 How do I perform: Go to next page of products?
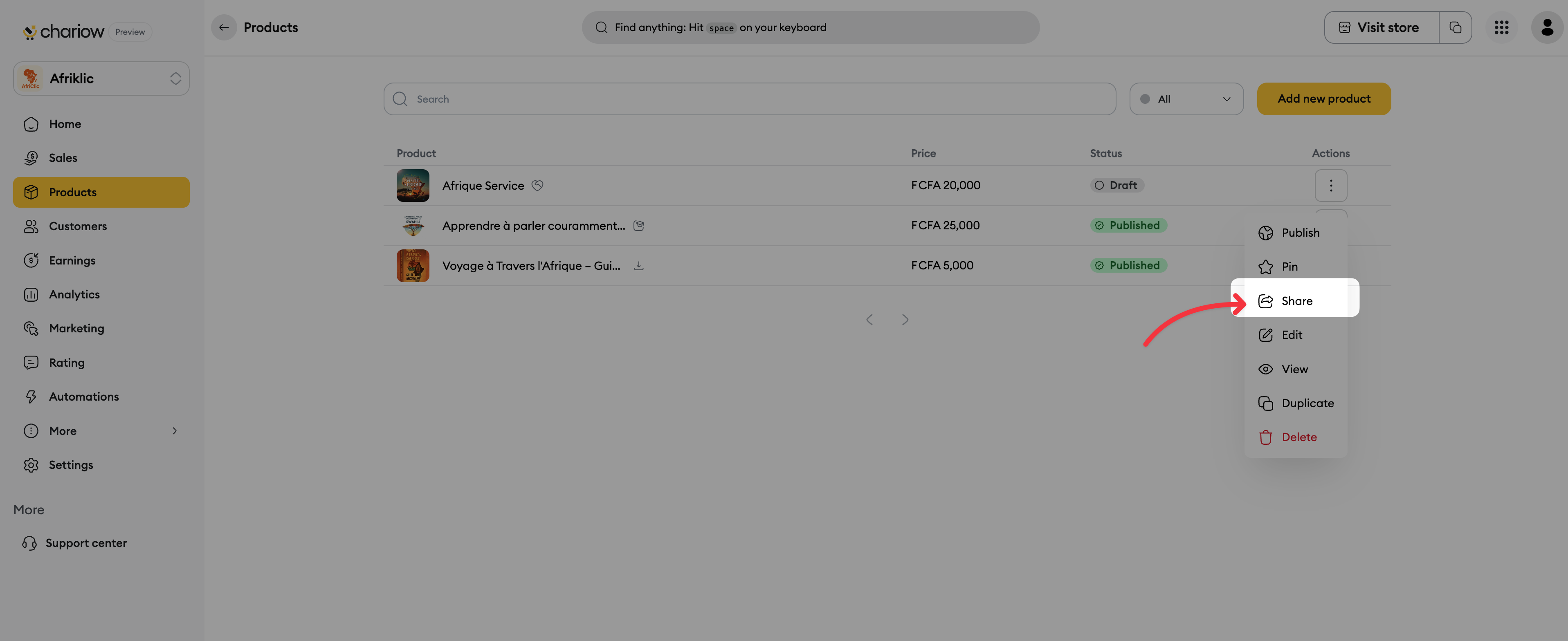905,320
